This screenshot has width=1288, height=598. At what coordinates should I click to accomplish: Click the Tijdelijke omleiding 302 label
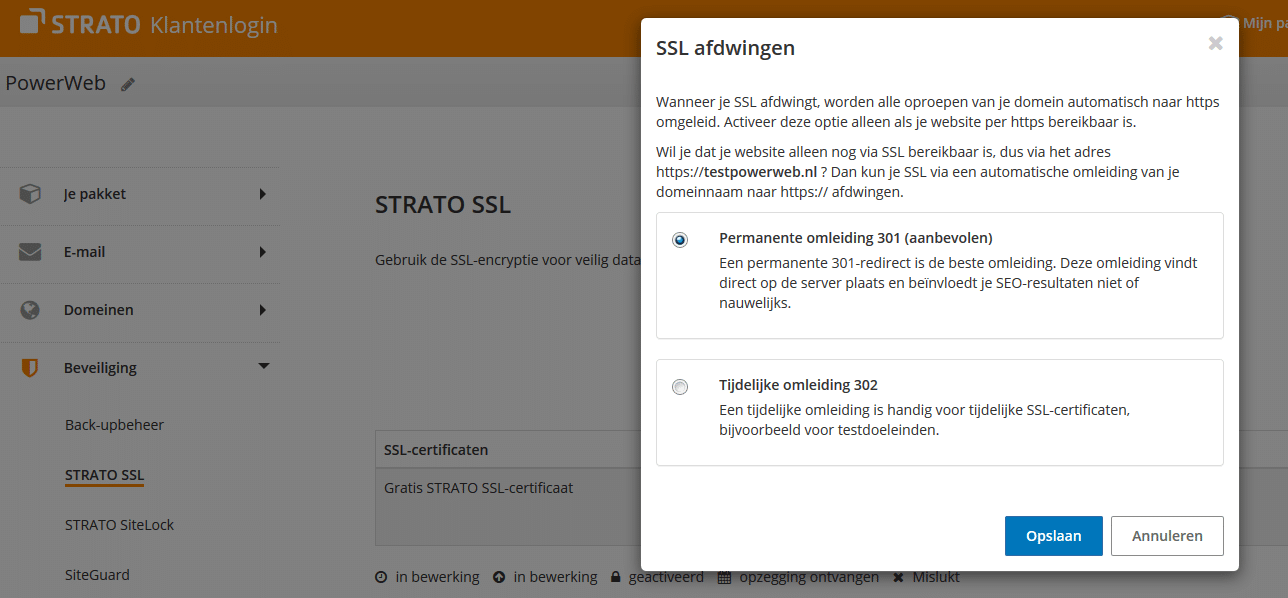coord(798,385)
